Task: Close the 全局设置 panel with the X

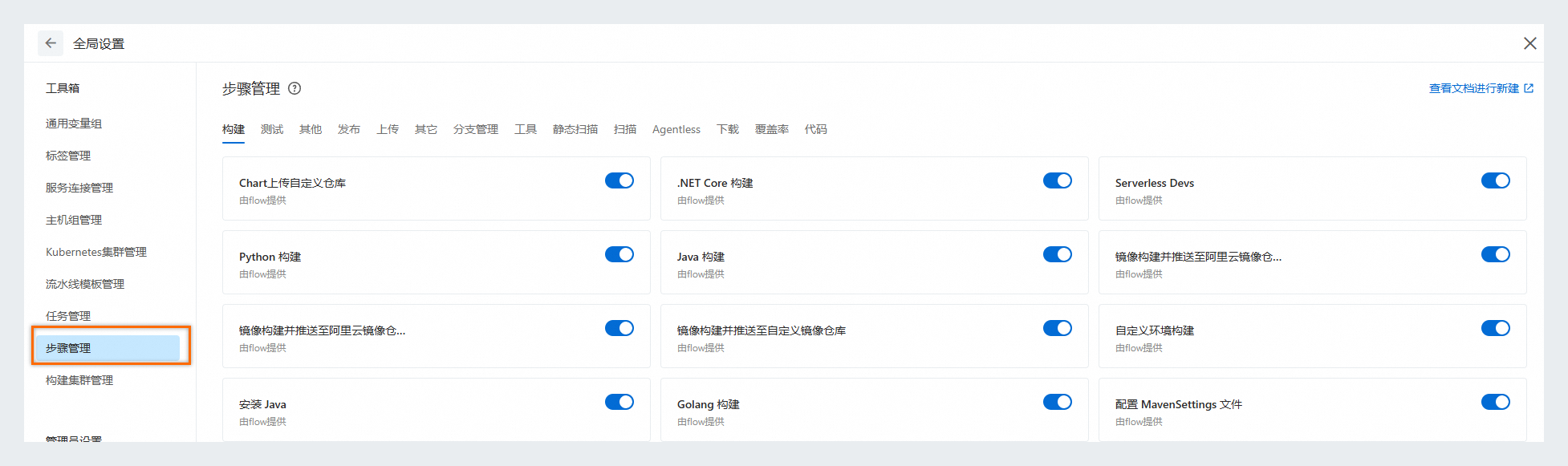Action: 1530,43
